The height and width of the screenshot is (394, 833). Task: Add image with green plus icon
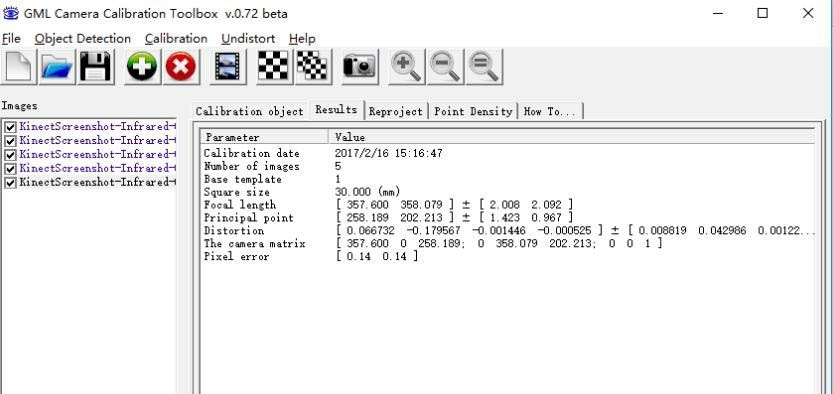[x=142, y=67]
